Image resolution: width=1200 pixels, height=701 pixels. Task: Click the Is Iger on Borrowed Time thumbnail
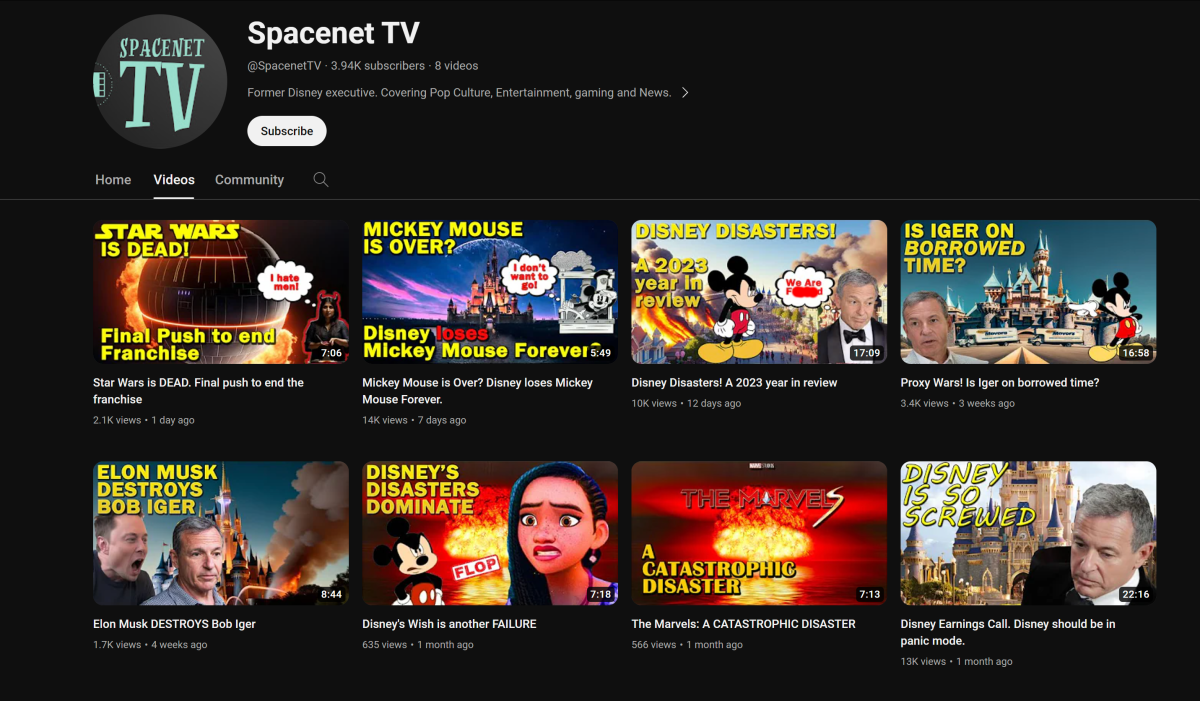[x=1028, y=292]
